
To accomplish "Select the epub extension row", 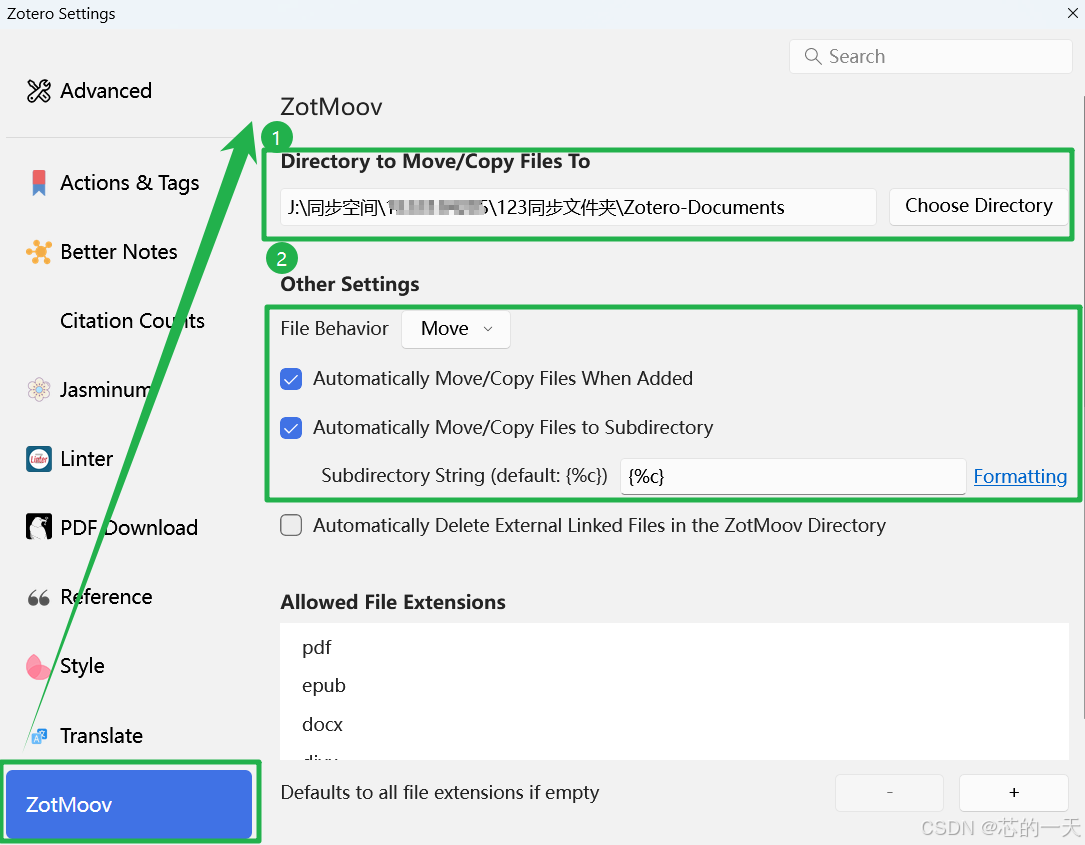I will click(675, 686).
